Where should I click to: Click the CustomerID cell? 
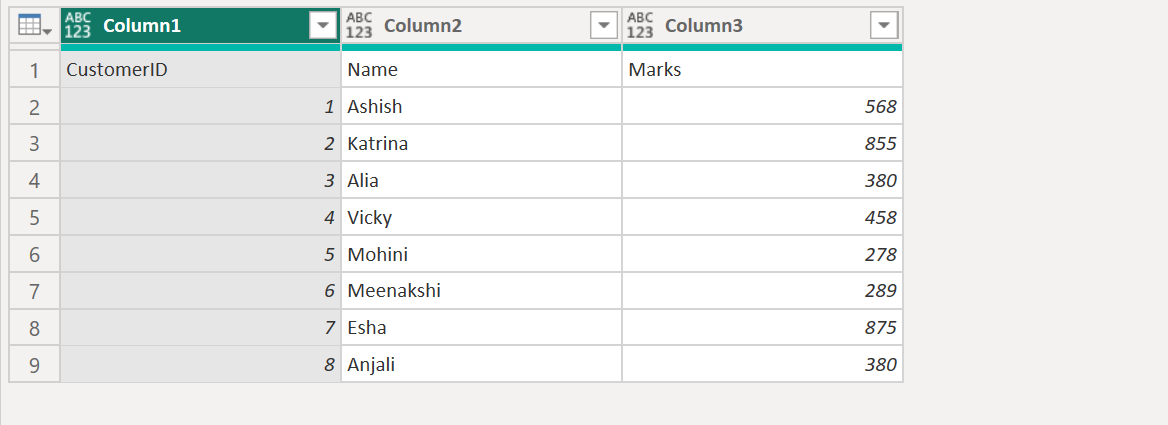(x=200, y=70)
